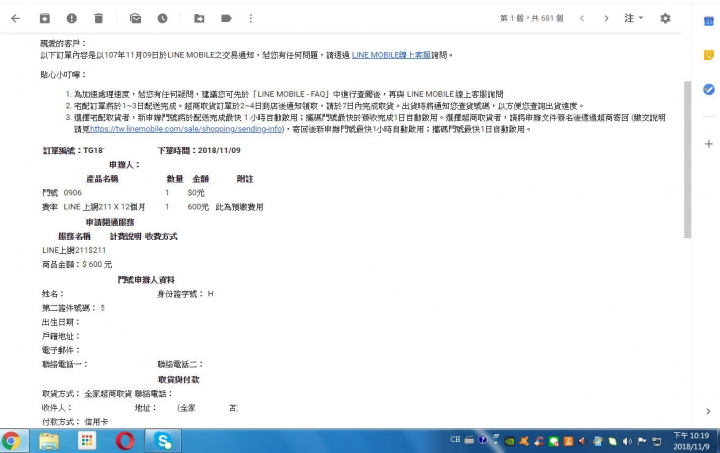Go back to the inbox list

click(x=16, y=18)
